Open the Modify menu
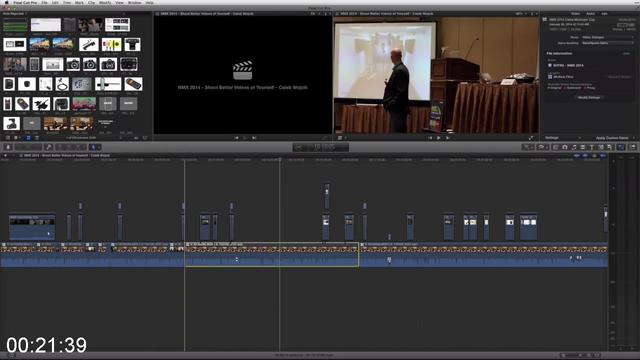The width and height of the screenshot is (640, 360). (105, 2)
